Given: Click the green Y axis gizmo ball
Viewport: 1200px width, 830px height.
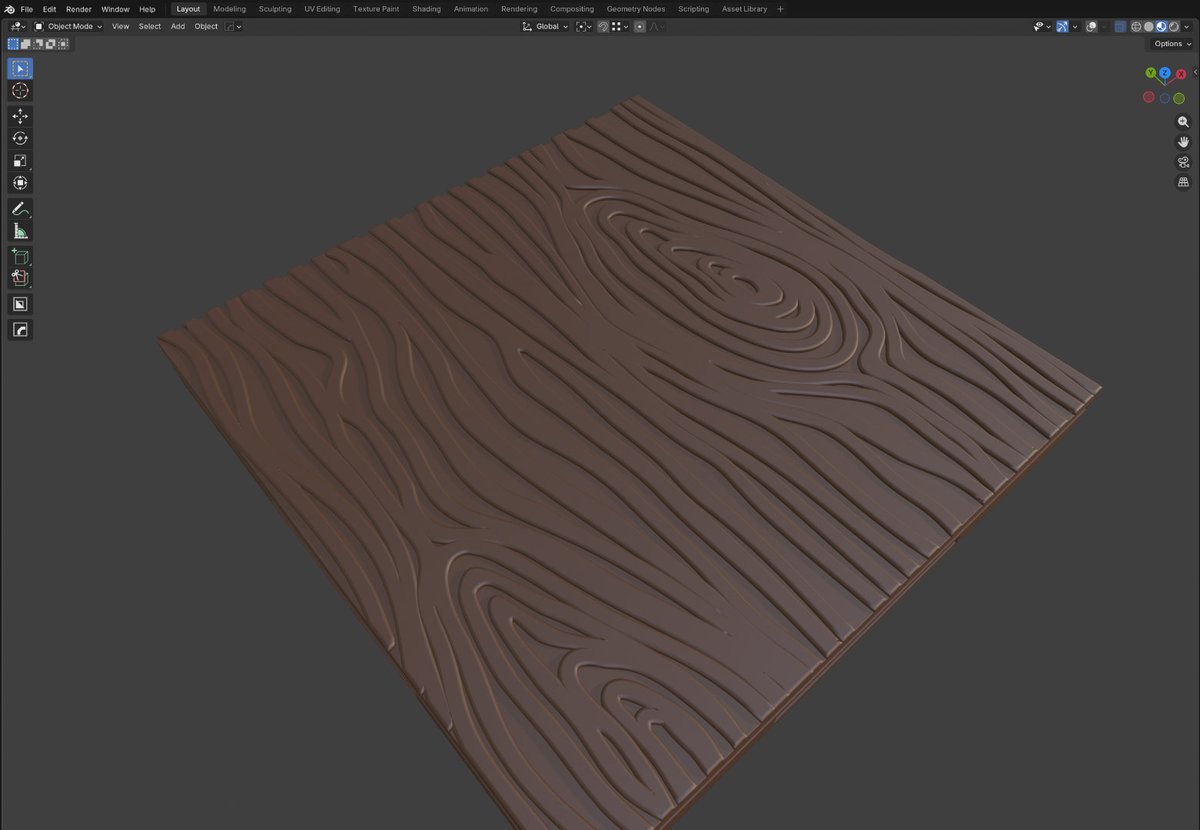Looking at the screenshot, I should pos(1150,73).
